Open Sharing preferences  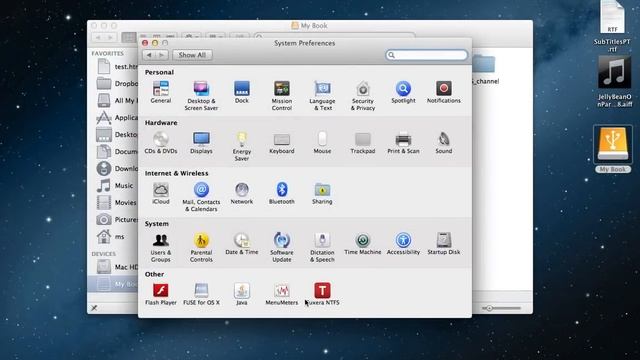point(322,193)
